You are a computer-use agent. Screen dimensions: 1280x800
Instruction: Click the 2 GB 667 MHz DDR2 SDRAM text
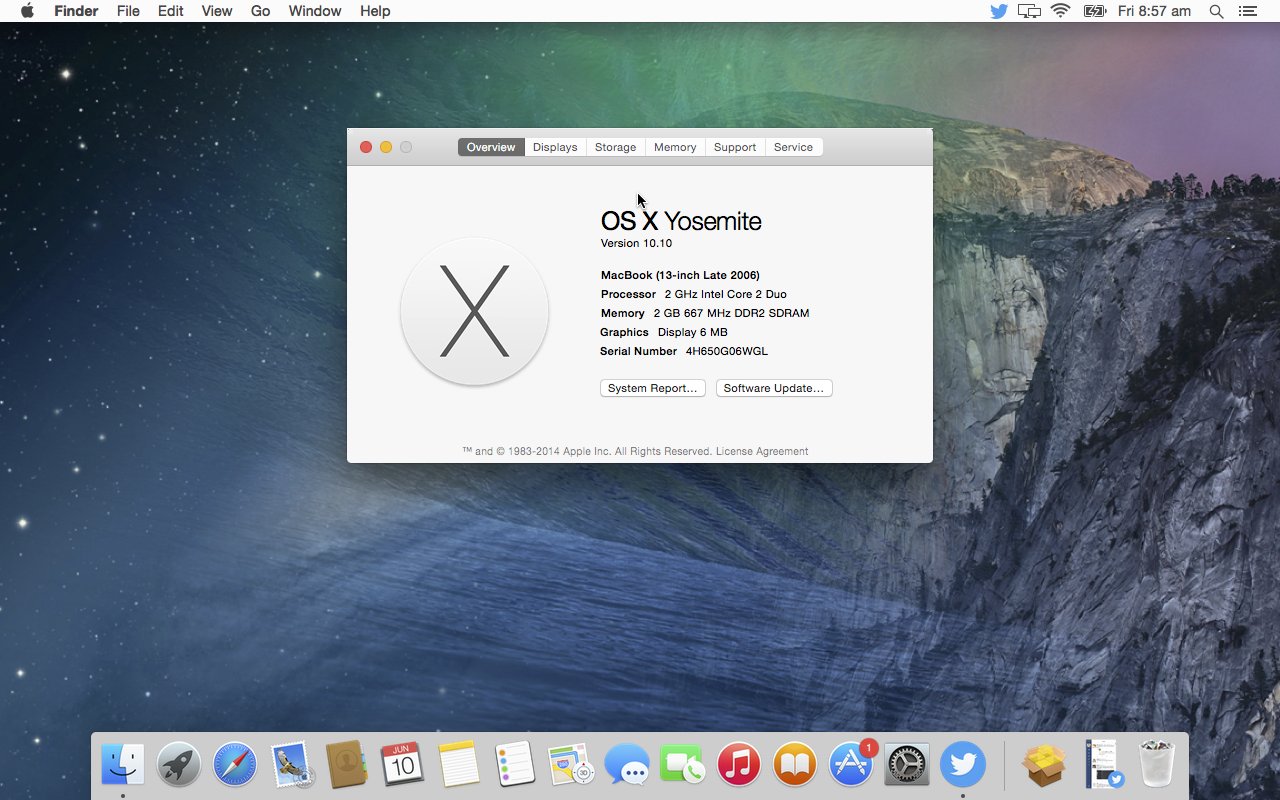(731, 313)
